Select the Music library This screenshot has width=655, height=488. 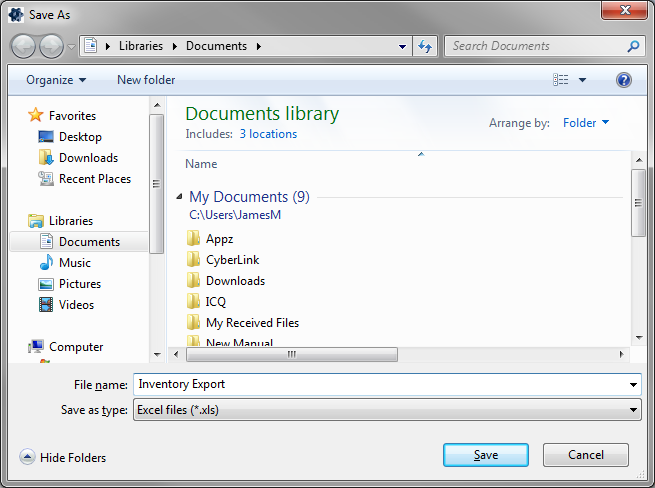click(x=74, y=263)
